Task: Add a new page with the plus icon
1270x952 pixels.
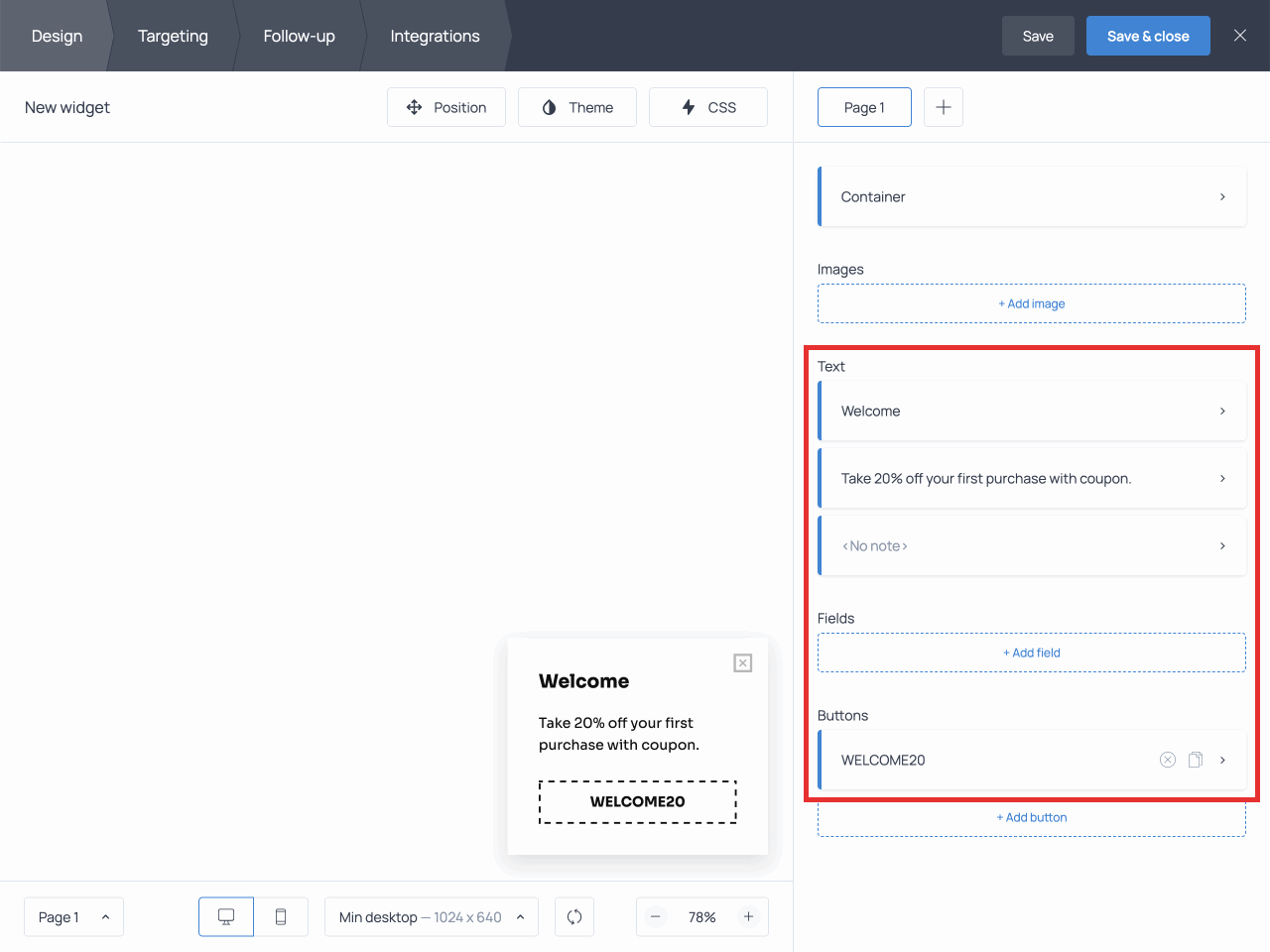Action: click(943, 107)
